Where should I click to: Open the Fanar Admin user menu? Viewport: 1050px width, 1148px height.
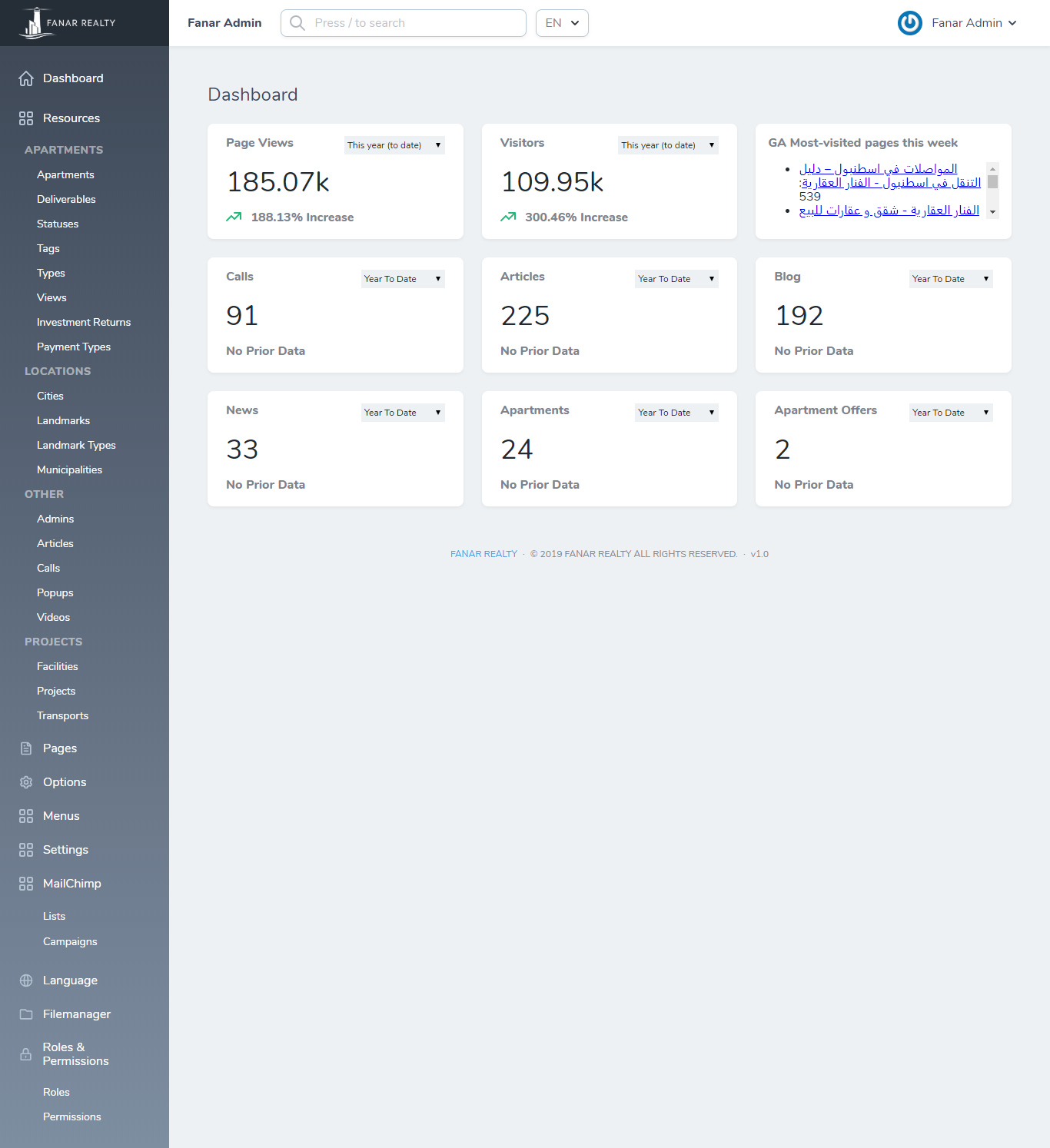(x=958, y=23)
